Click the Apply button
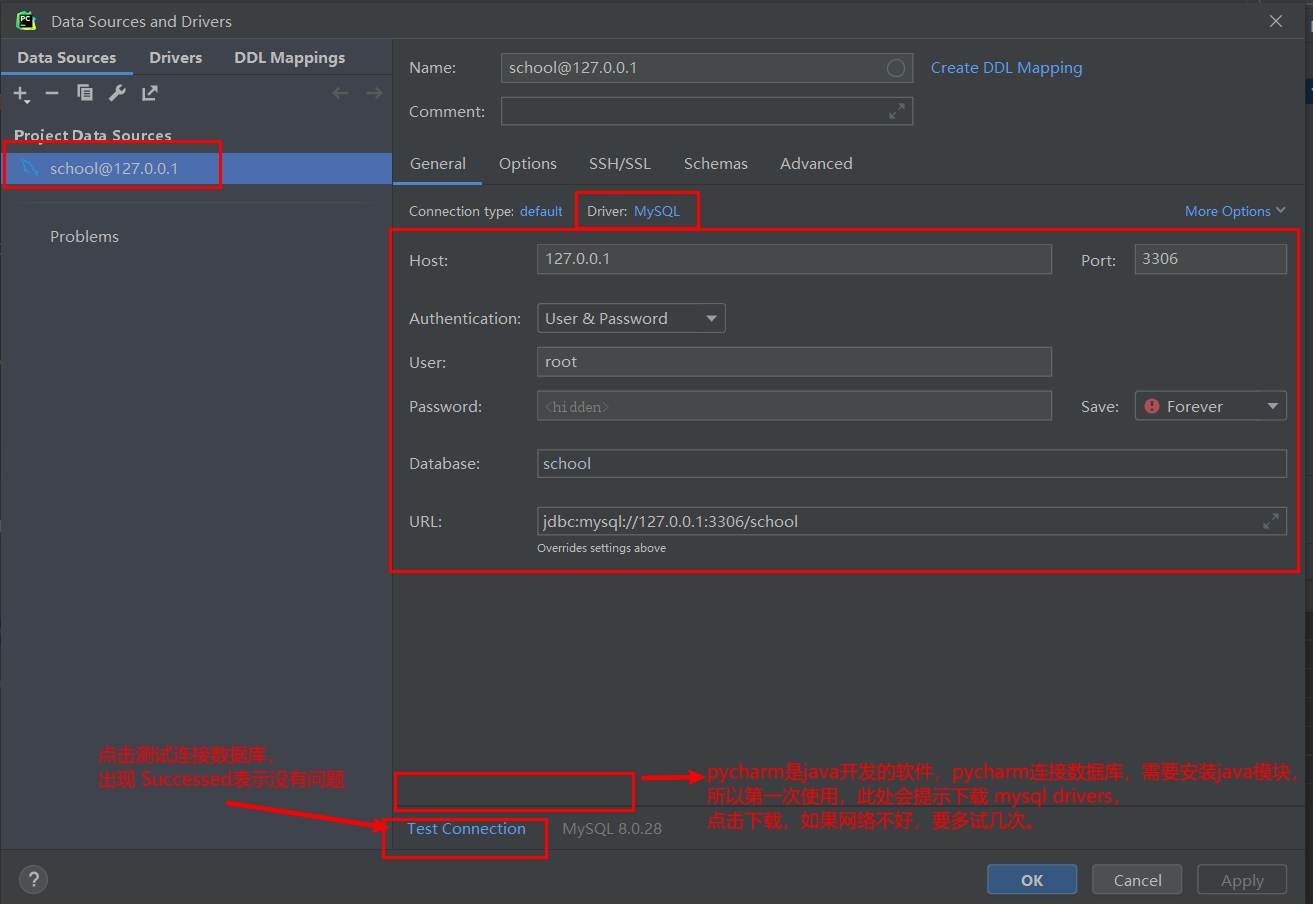 click(1242, 880)
